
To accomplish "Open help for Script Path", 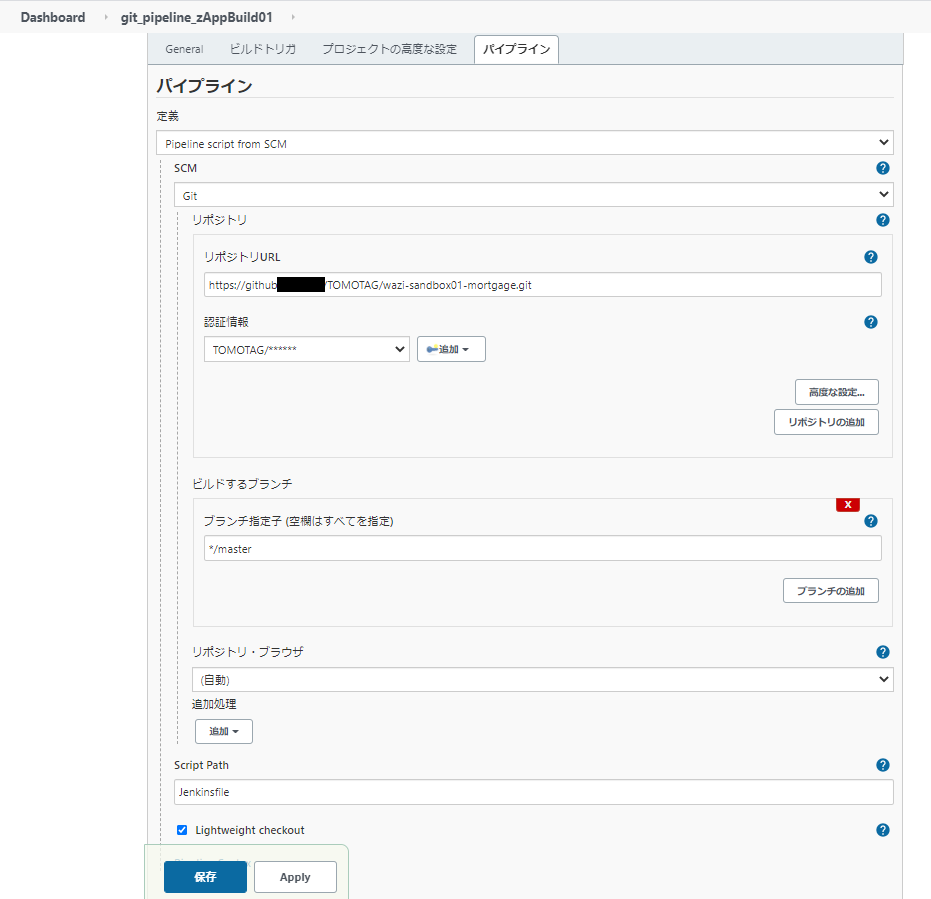I will coord(882,765).
